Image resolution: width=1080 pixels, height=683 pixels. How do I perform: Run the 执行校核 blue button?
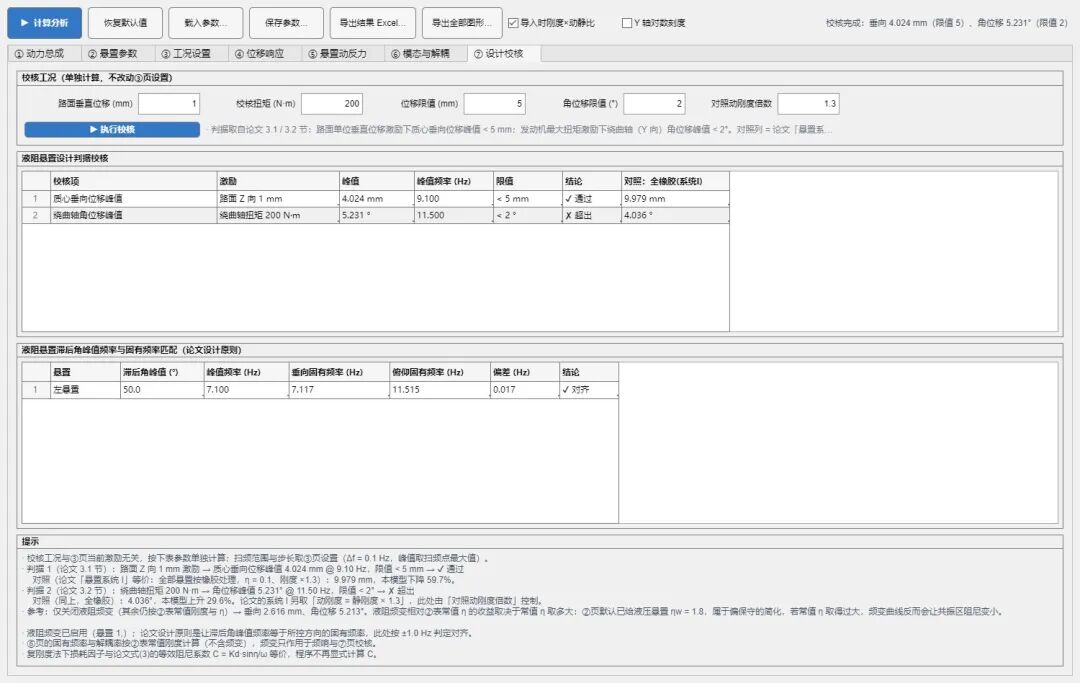[x=112, y=129]
